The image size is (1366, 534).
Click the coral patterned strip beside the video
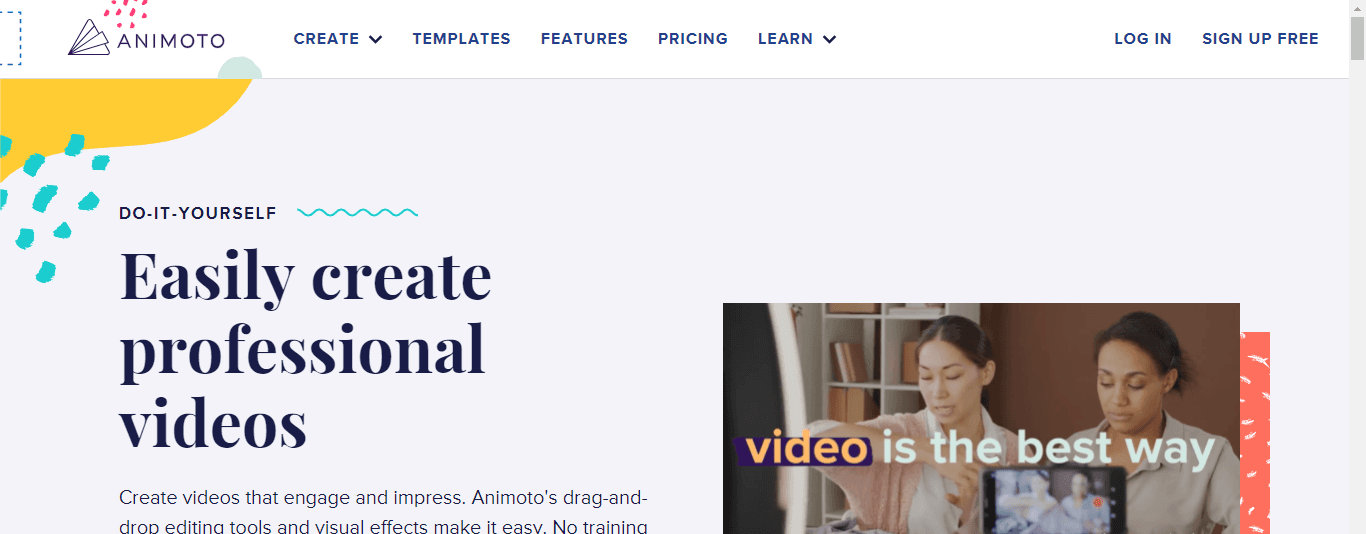pos(1255,432)
